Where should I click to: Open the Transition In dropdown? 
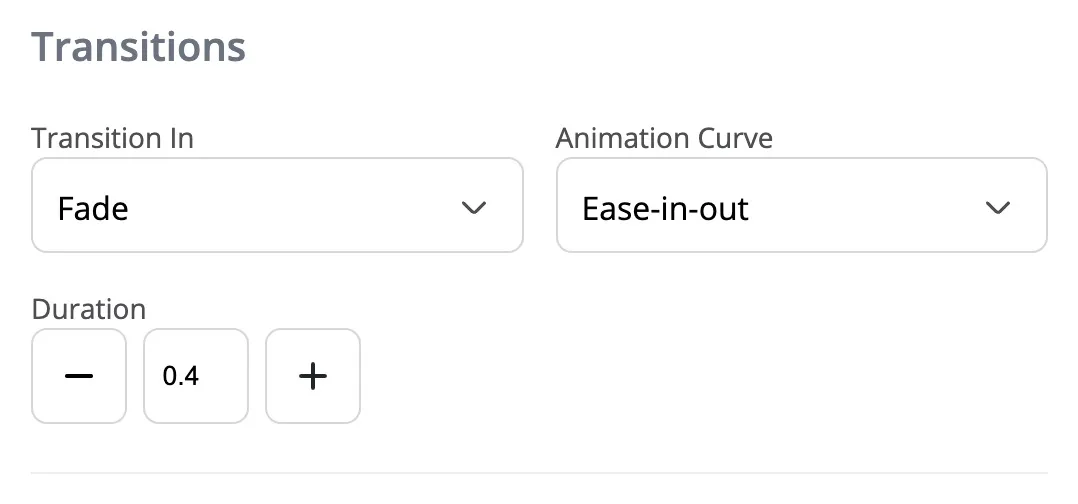[277, 205]
